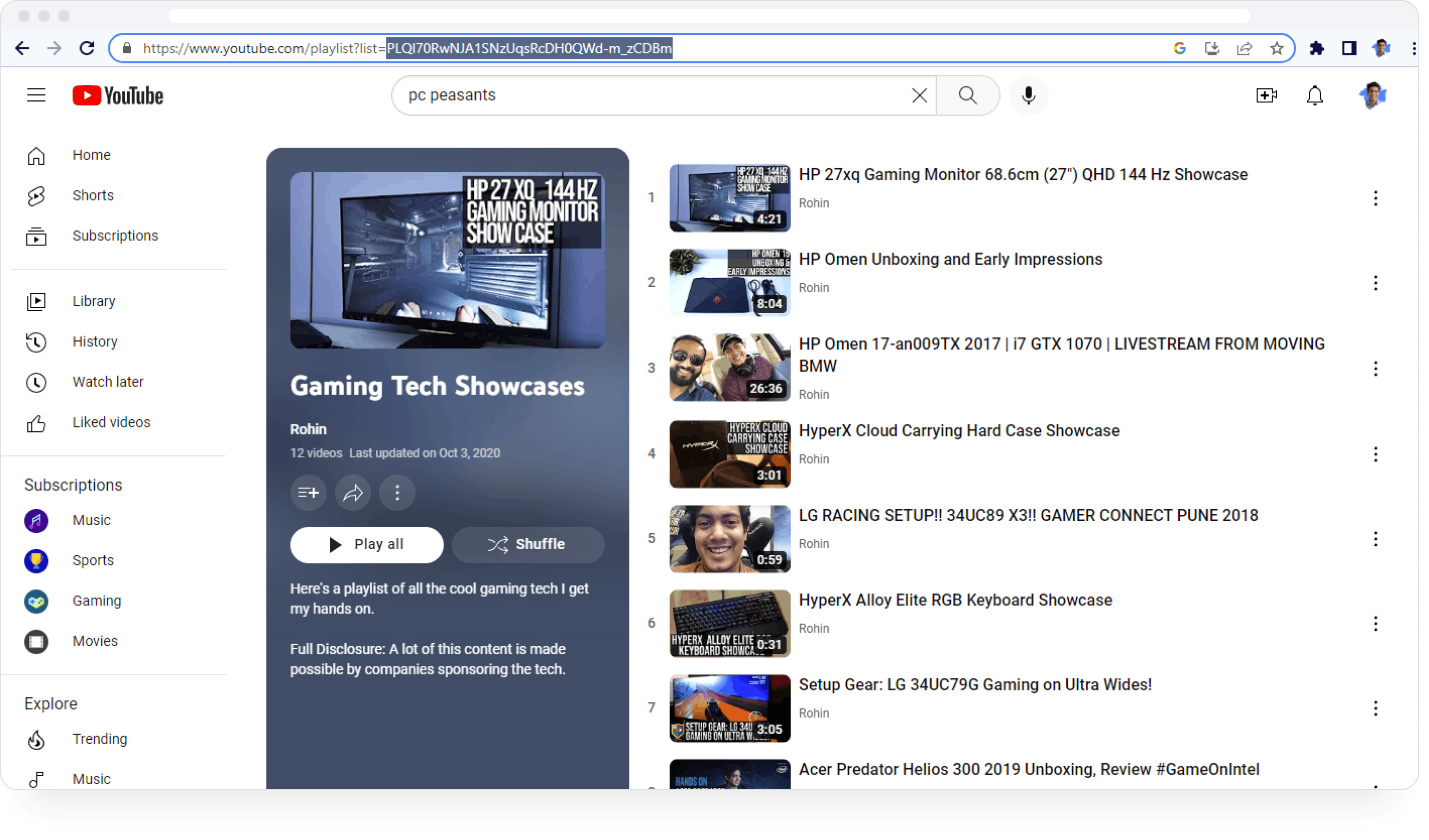Click the History icon in sidebar
The width and height of the screenshot is (1429, 840).
36,341
